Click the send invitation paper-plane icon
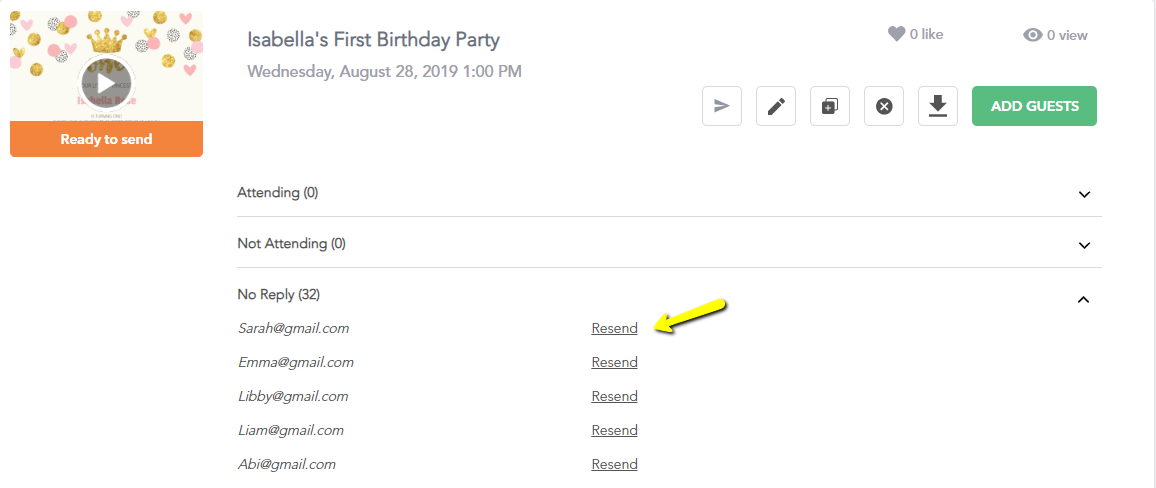1156x488 pixels. coord(722,106)
